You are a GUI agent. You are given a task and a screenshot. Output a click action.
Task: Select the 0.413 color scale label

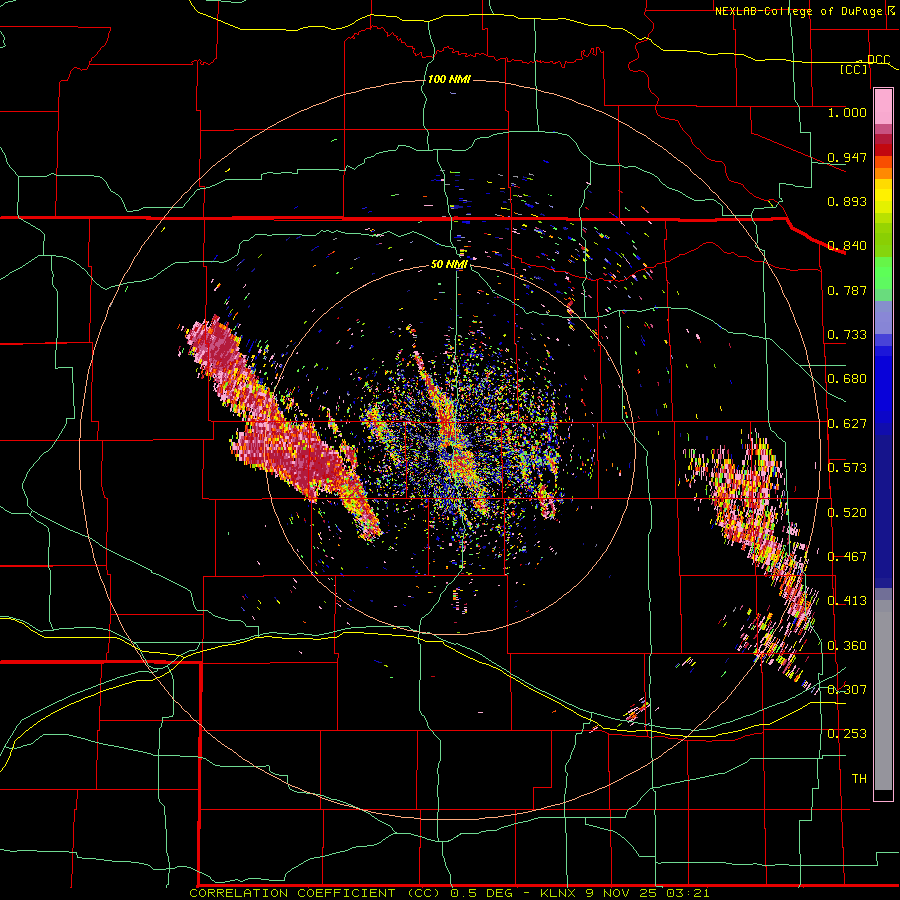(x=847, y=601)
